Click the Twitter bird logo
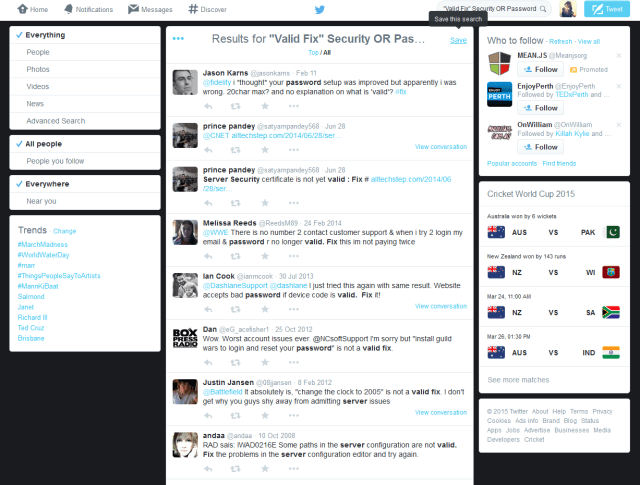This screenshot has width=640, height=485. 320,9
